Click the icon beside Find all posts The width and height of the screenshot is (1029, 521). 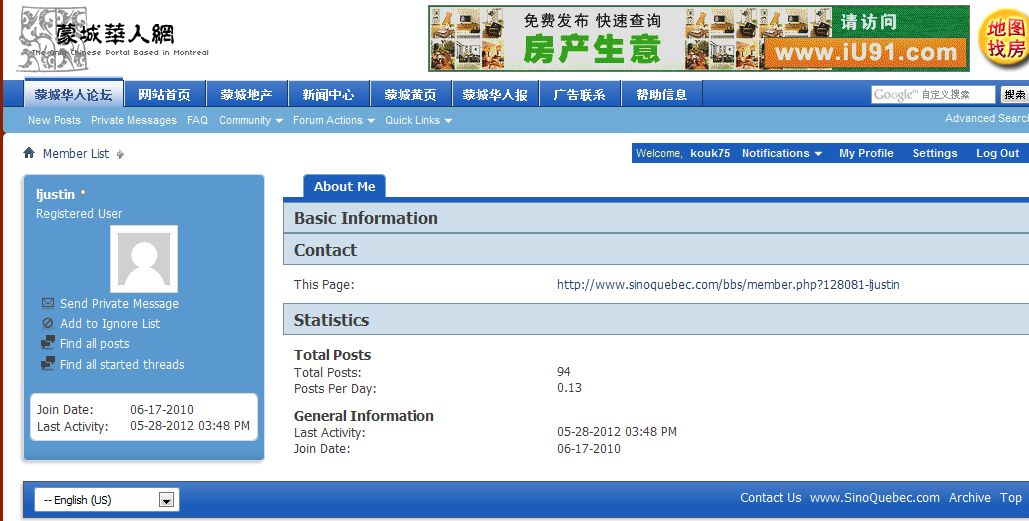click(48, 343)
